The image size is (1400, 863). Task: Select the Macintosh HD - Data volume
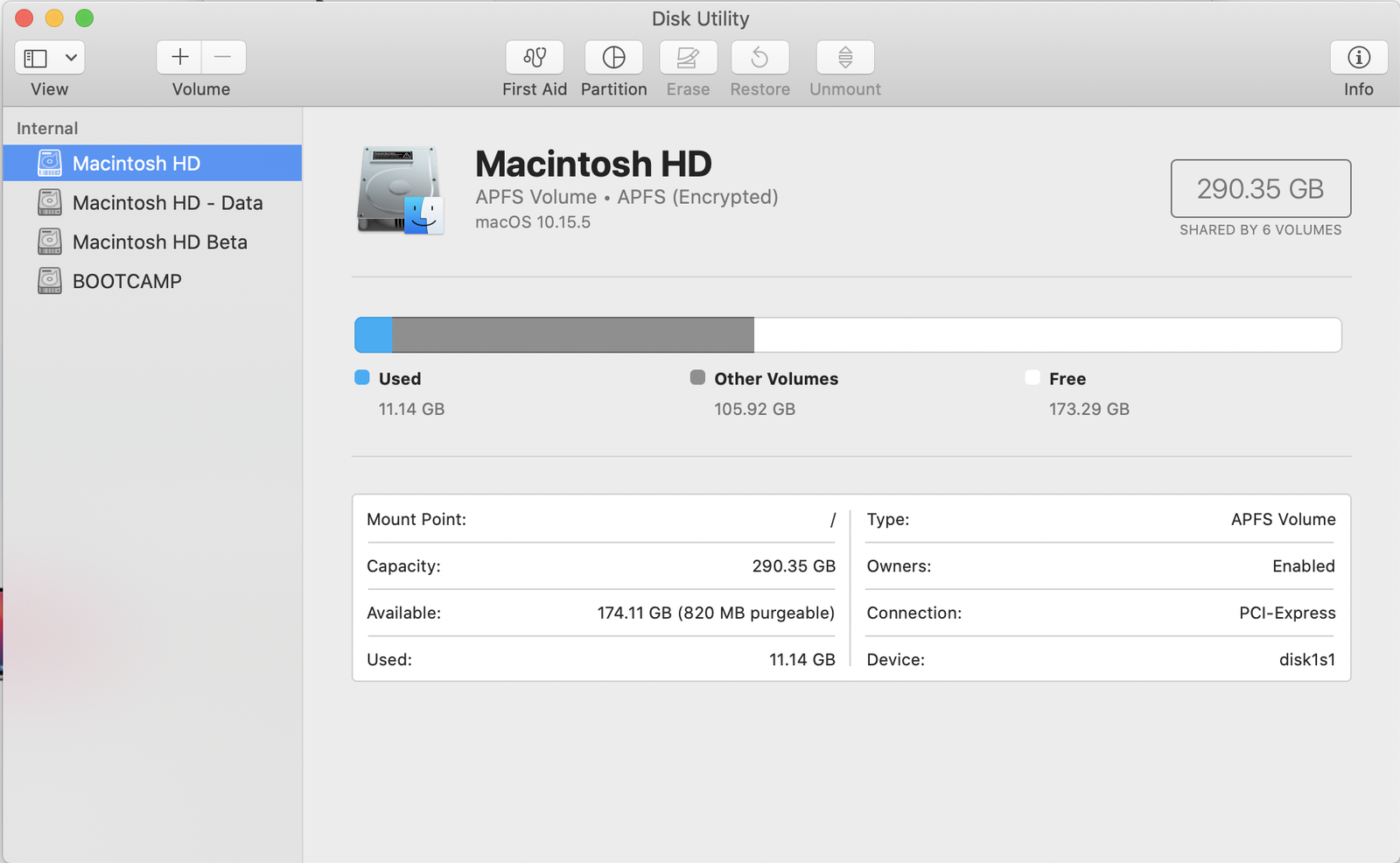(x=152, y=203)
